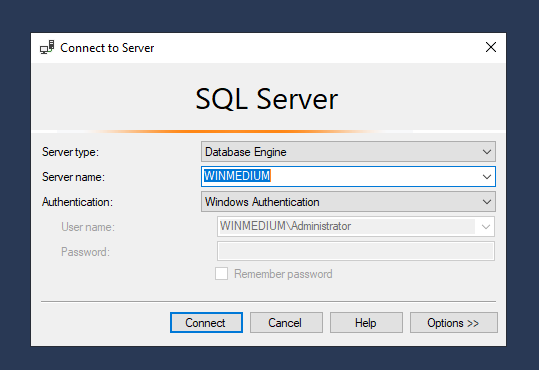Click the Server type: label
The height and width of the screenshot is (370, 539).
click(x=70, y=152)
